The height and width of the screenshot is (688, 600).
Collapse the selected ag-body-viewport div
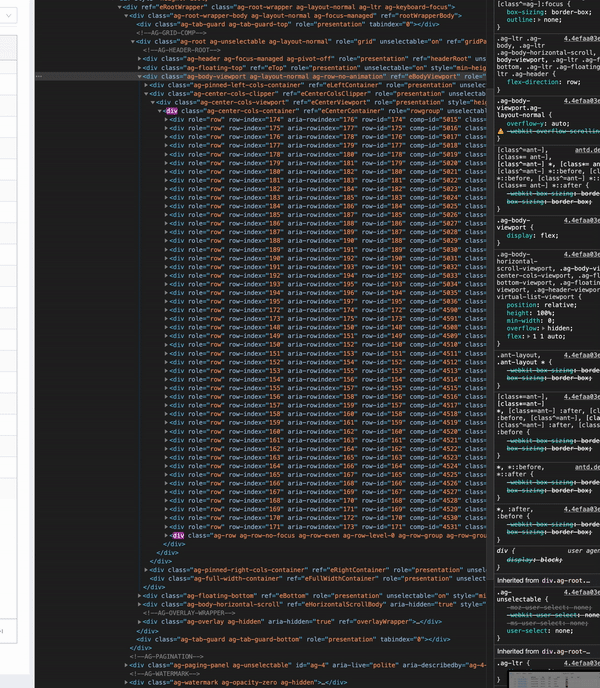coord(140,76)
